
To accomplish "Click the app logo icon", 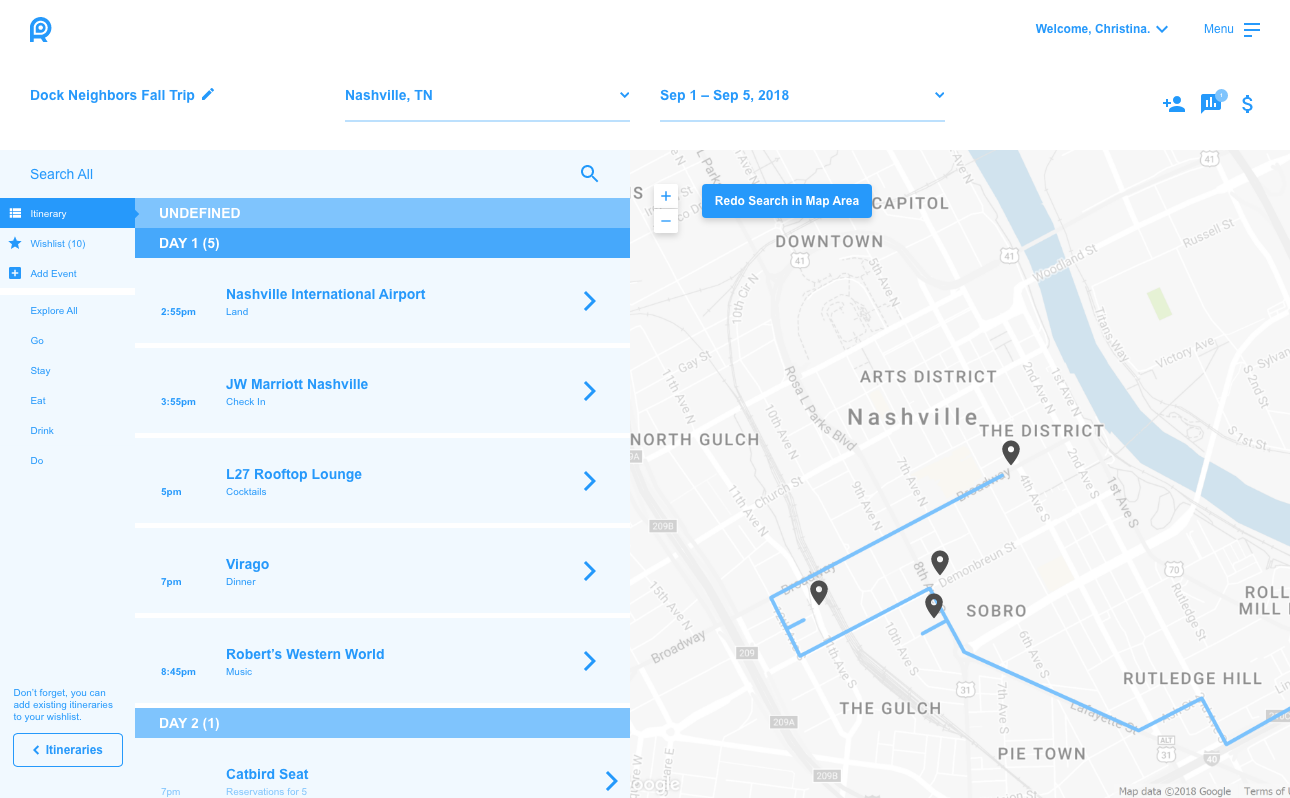I will click(40, 29).
